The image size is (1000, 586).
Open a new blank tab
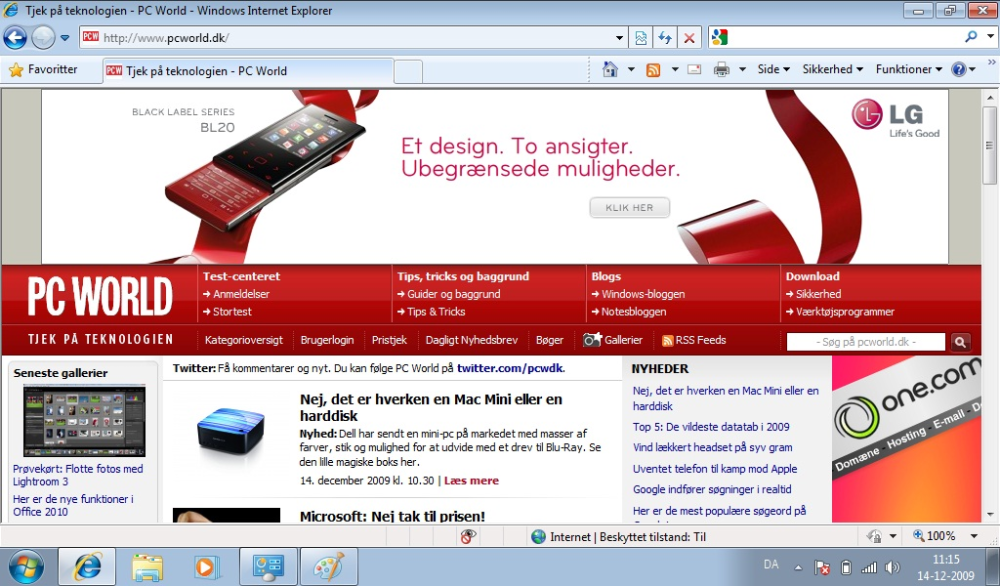click(x=408, y=71)
